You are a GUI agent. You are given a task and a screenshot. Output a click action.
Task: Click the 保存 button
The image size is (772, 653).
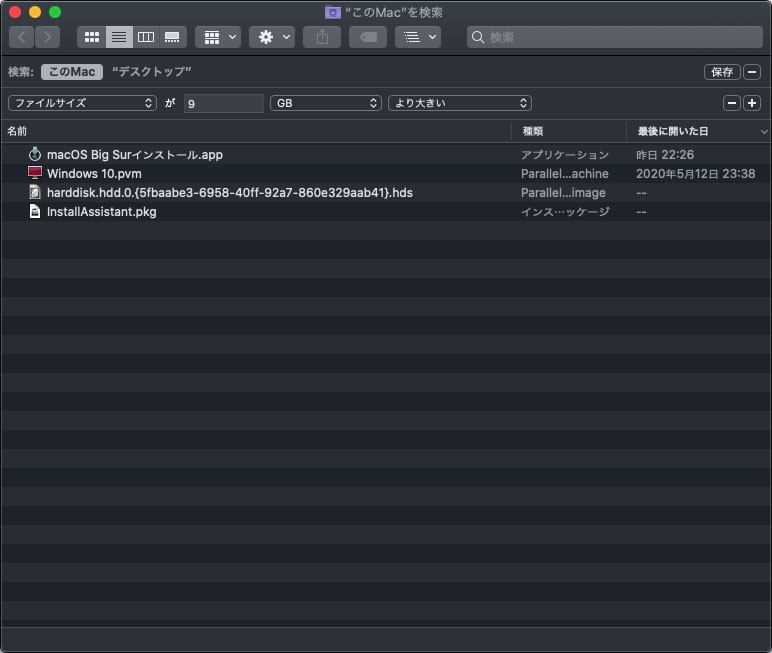(x=722, y=72)
